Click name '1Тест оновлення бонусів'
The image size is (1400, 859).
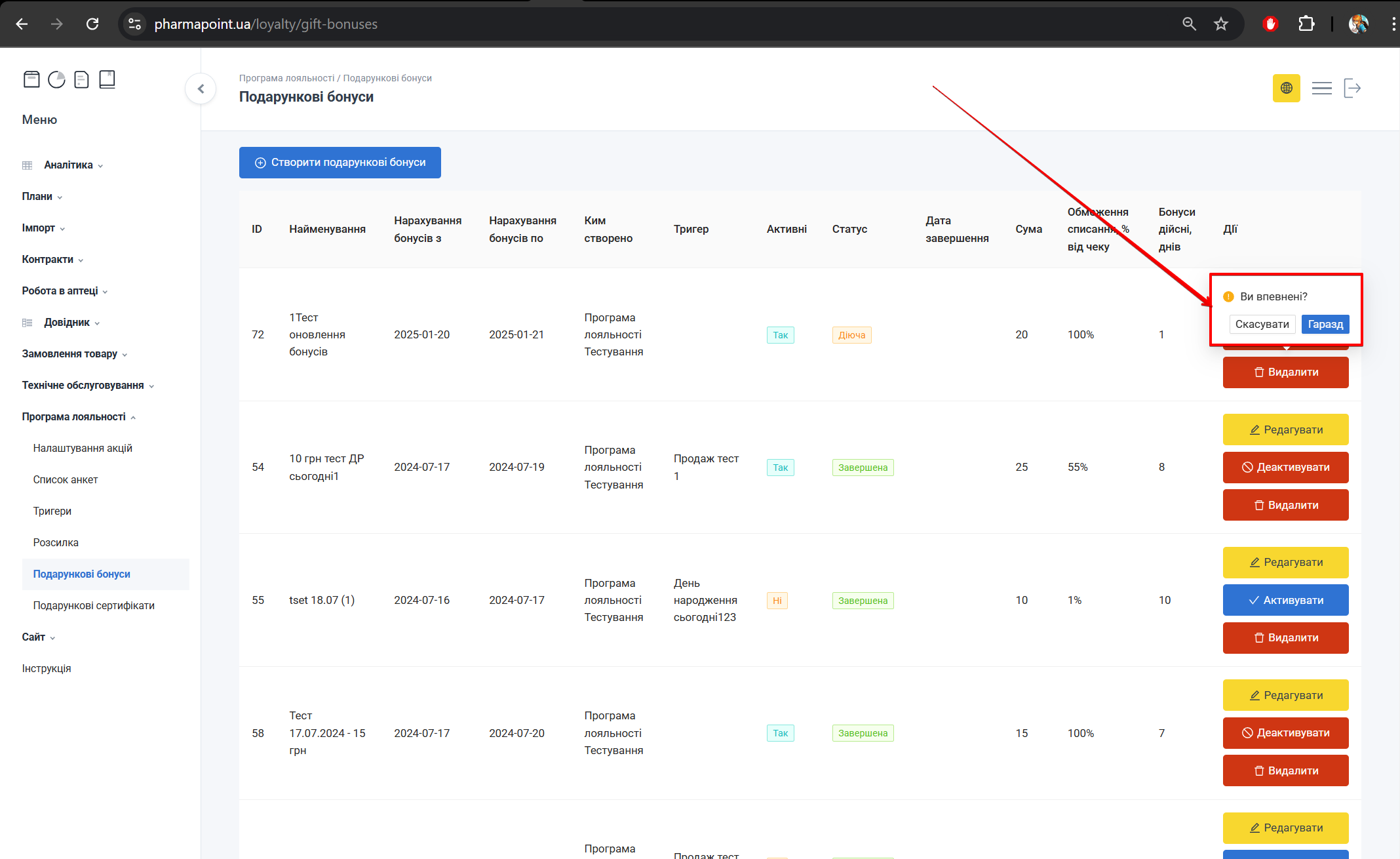317,335
